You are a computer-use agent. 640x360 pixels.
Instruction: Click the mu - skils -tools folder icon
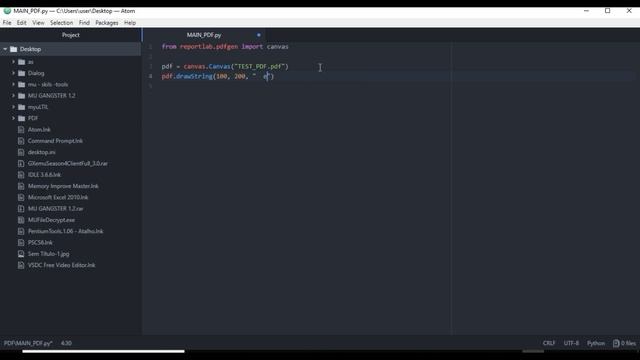pyautogui.click(x=22, y=84)
